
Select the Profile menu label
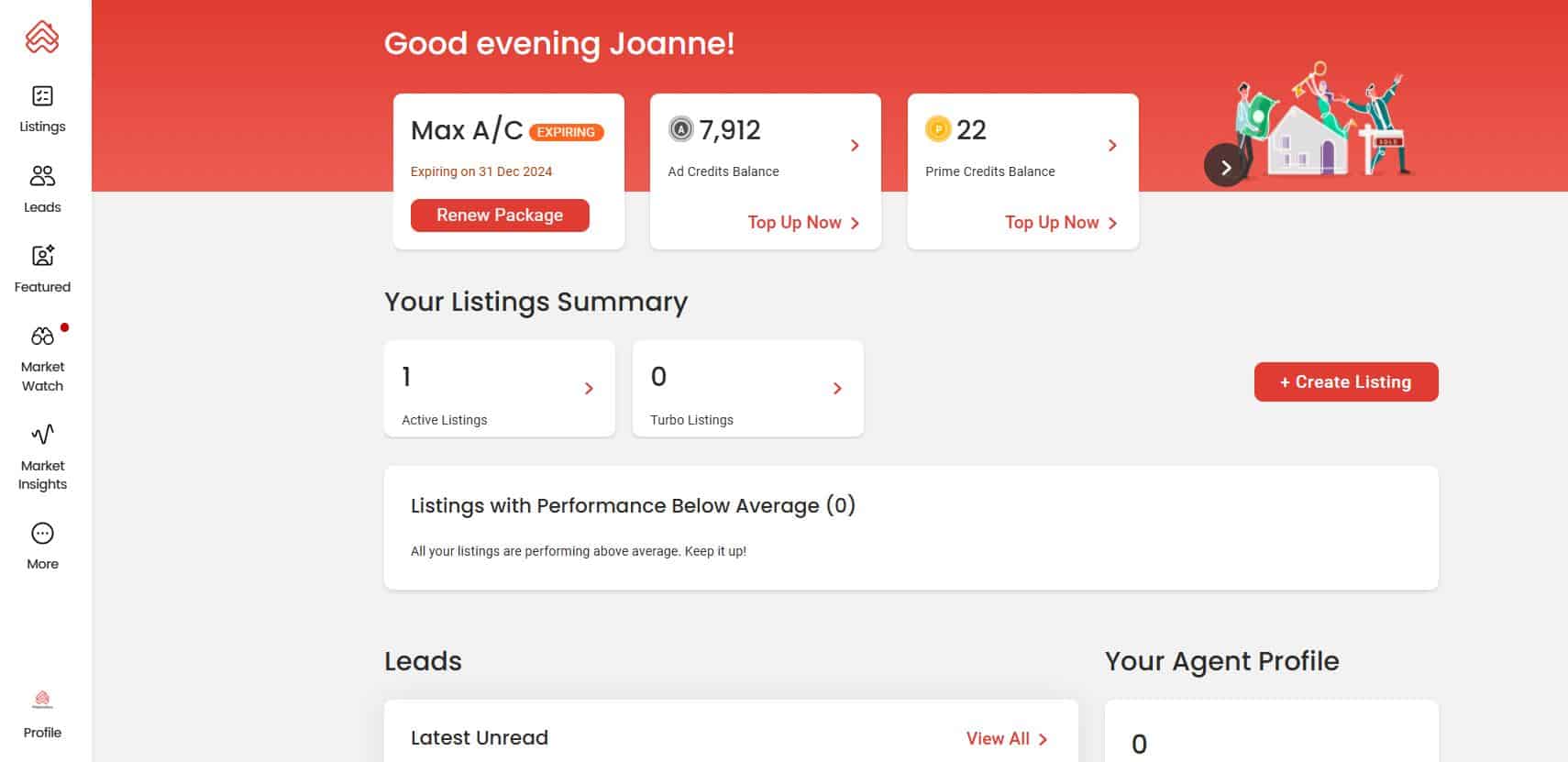(x=42, y=733)
